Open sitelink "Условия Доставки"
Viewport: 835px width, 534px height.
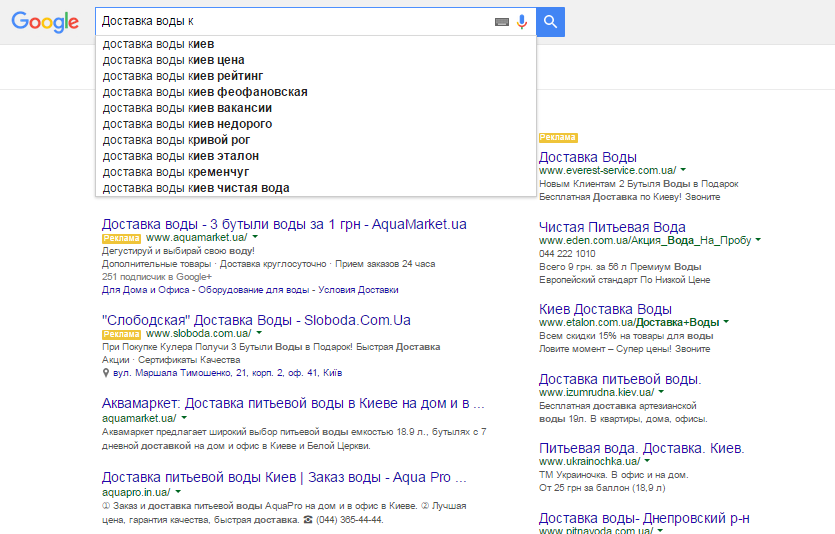[358, 290]
